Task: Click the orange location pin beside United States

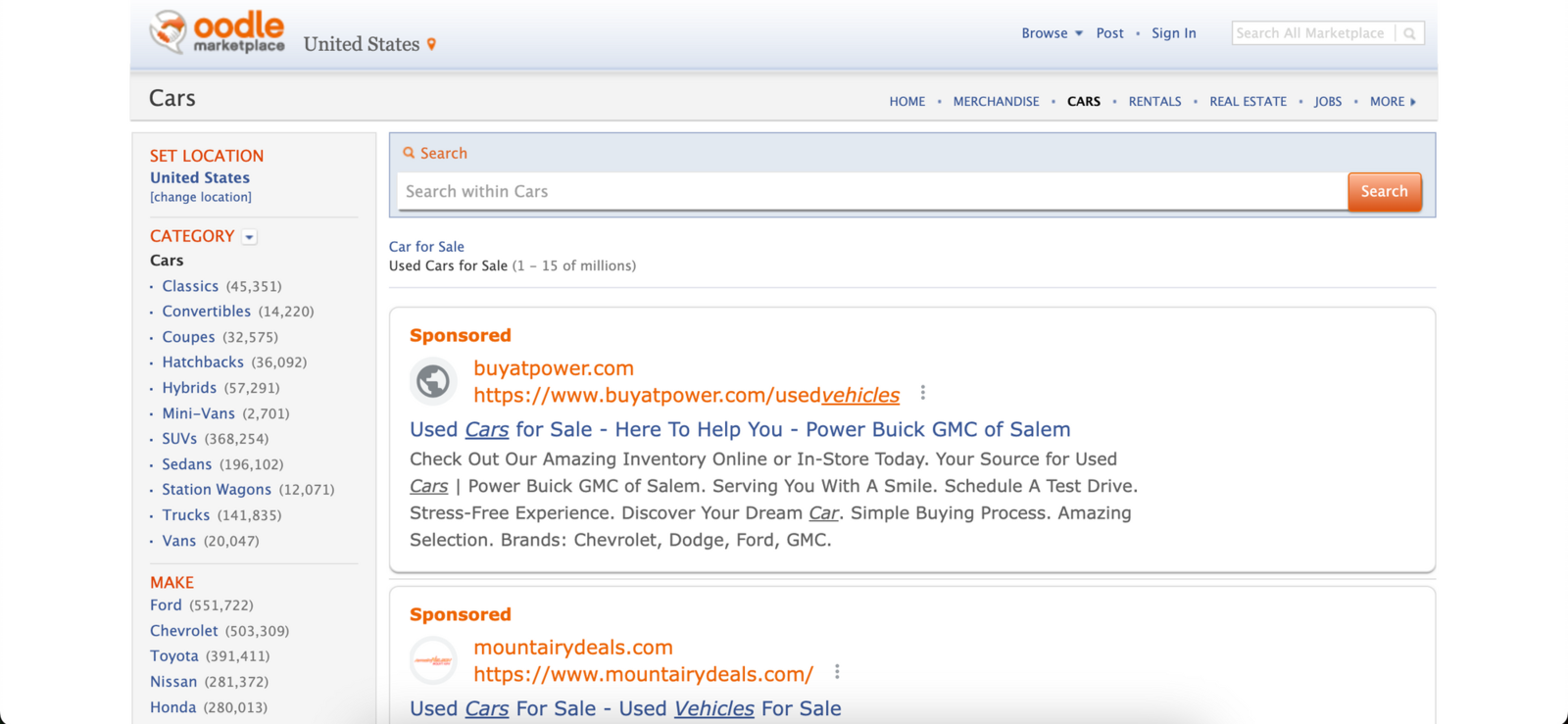Action: (x=431, y=44)
